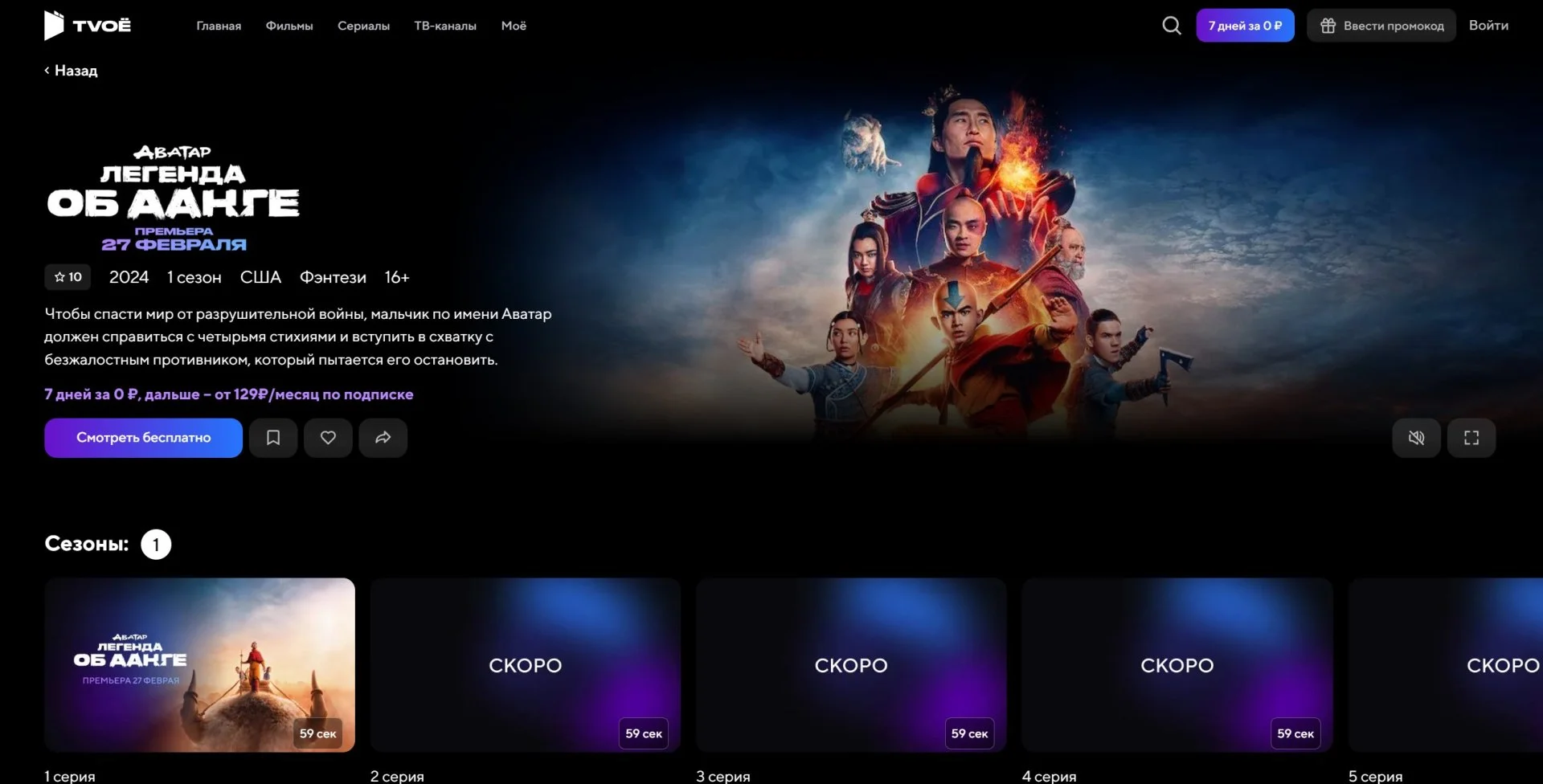This screenshot has width=1543, height=784.
Task: Click the TVOЁ logo
Action: [87, 26]
